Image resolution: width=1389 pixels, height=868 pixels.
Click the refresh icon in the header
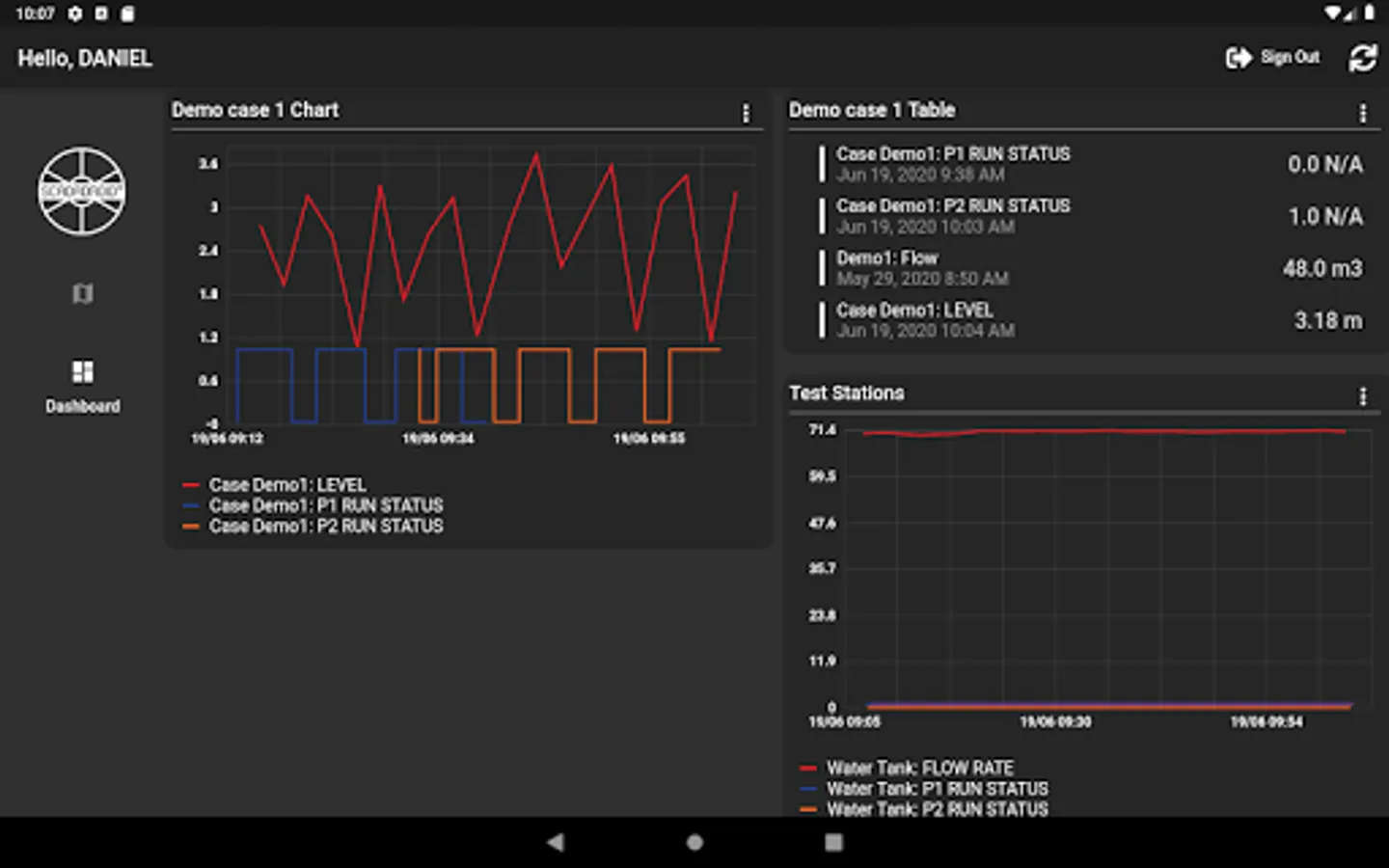[1362, 58]
